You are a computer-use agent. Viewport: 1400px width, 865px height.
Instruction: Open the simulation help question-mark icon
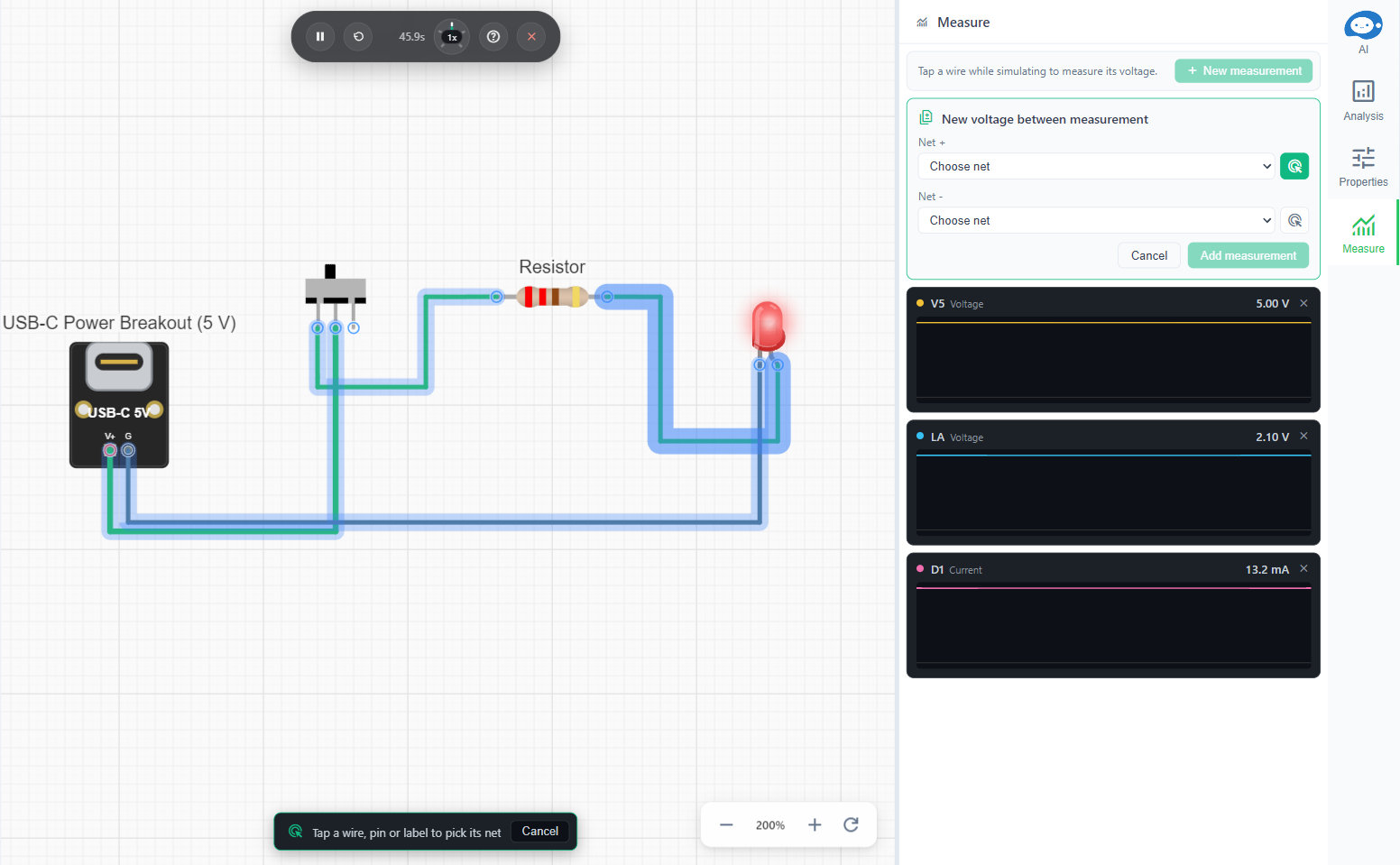[493, 37]
